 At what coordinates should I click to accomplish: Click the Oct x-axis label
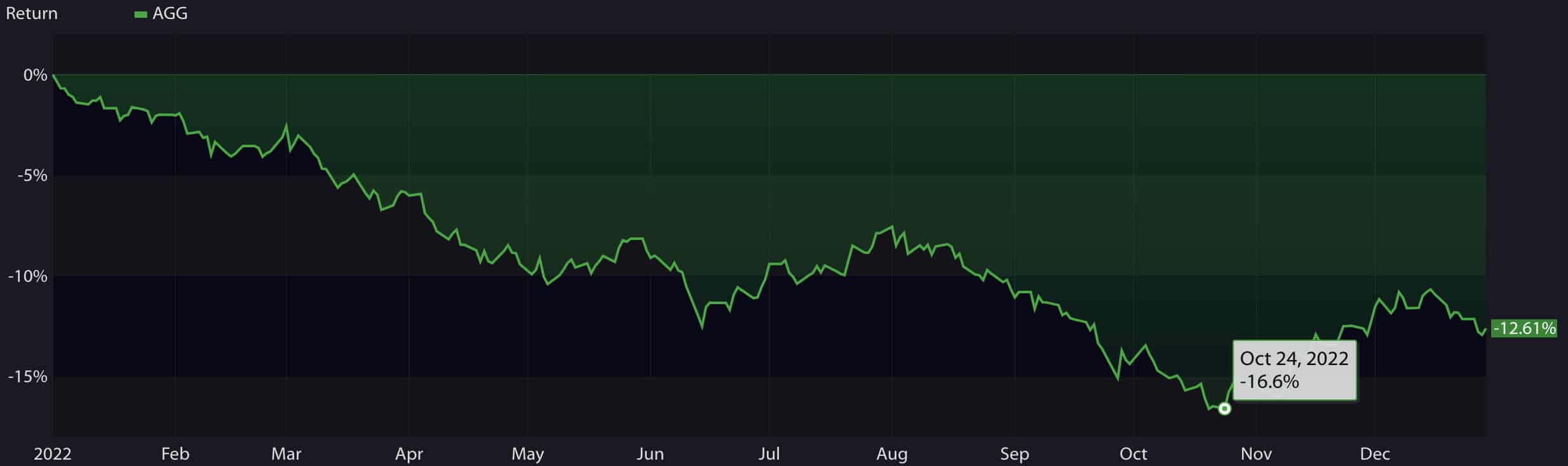1133,454
